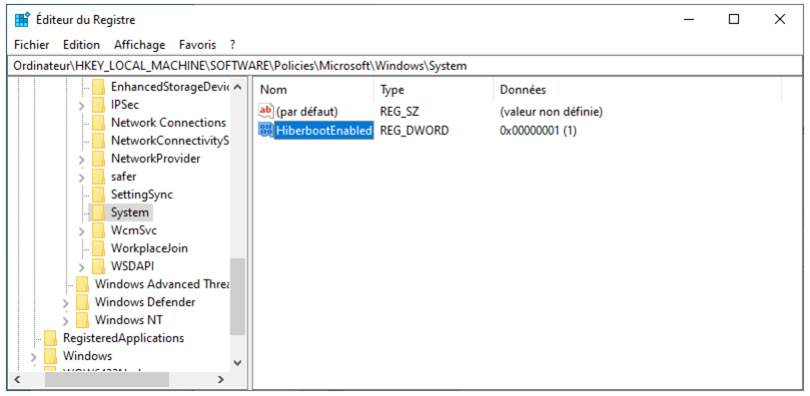Click tree pane horizontal scroll right arrow
The image size is (810, 396).
pyautogui.click(x=222, y=380)
